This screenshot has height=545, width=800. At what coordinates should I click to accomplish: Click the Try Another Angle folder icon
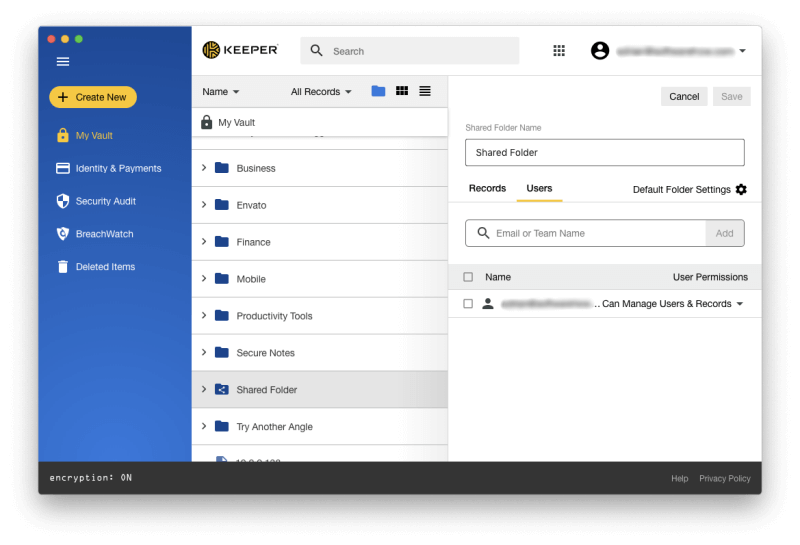pos(222,426)
